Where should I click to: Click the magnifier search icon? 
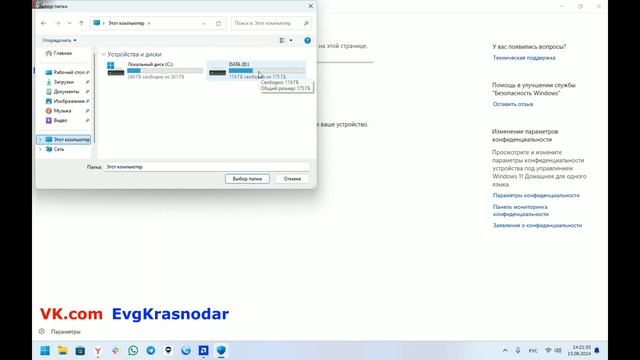coord(306,23)
